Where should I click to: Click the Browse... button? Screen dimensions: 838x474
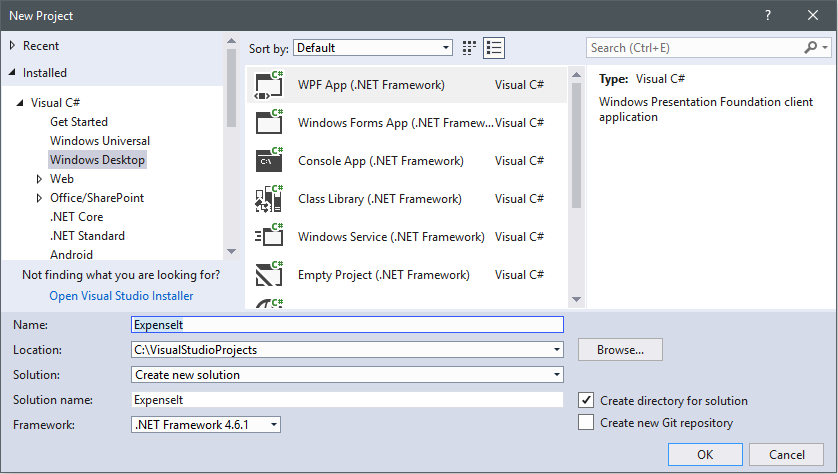click(x=620, y=349)
